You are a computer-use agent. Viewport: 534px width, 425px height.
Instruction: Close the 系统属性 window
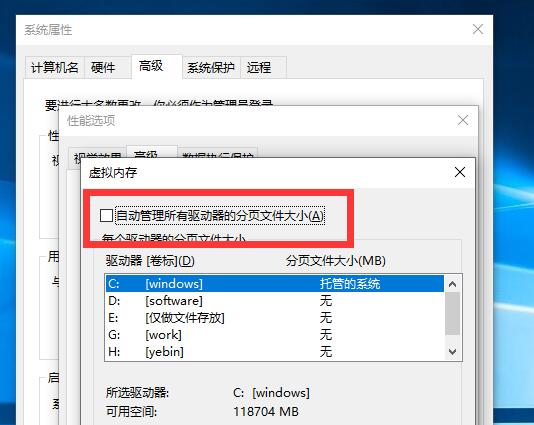point(478,29)
